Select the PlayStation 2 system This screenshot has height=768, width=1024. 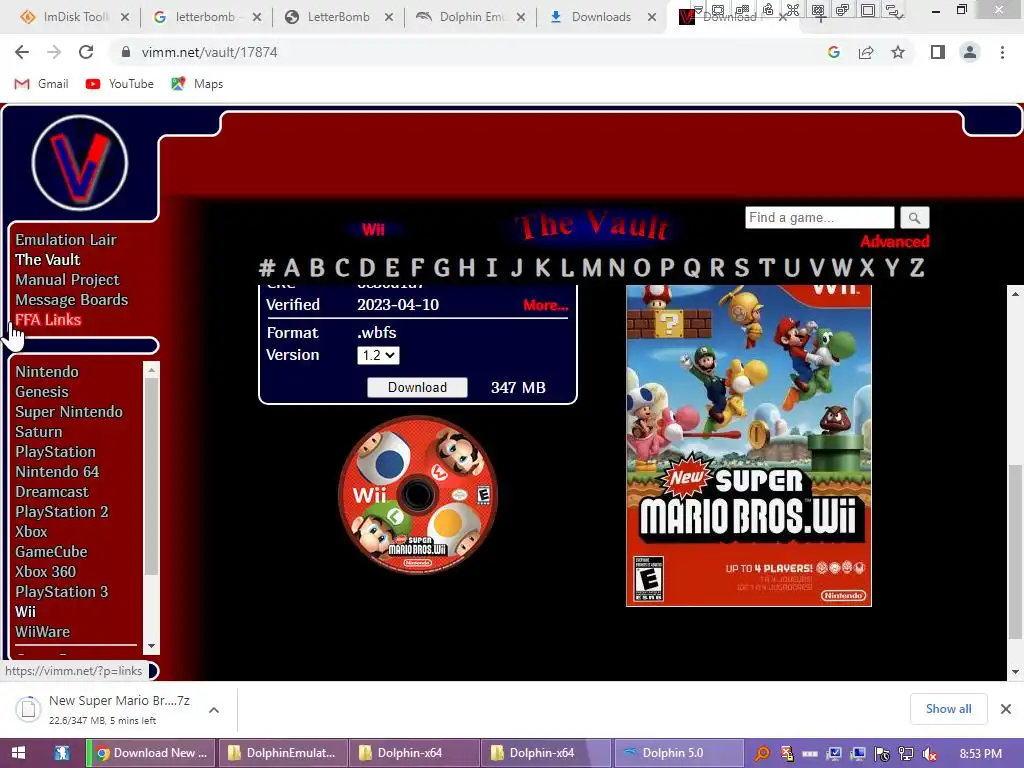pyautogui.click(x=62, y=512)
